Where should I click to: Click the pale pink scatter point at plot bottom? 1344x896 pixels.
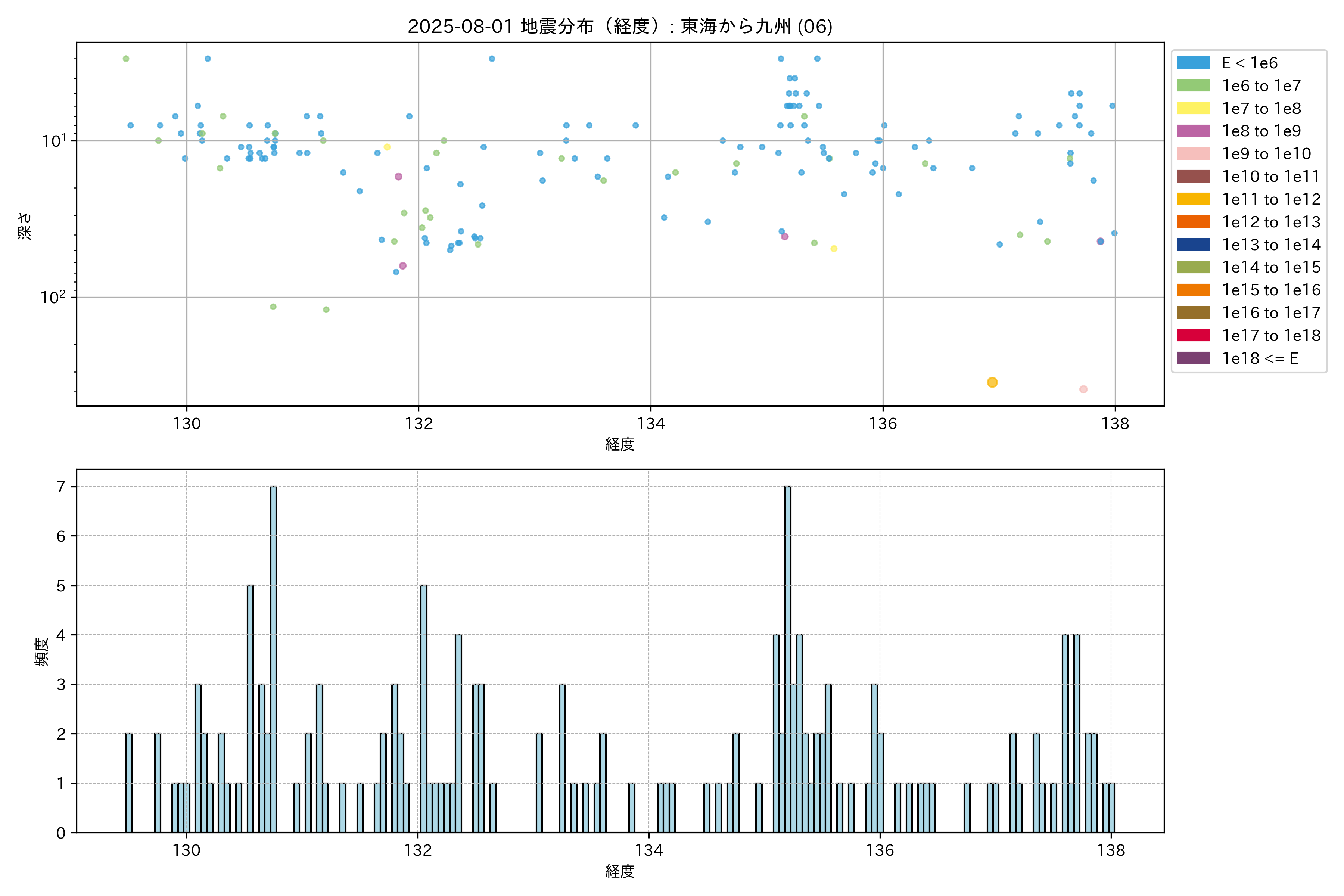[1083, 389]
